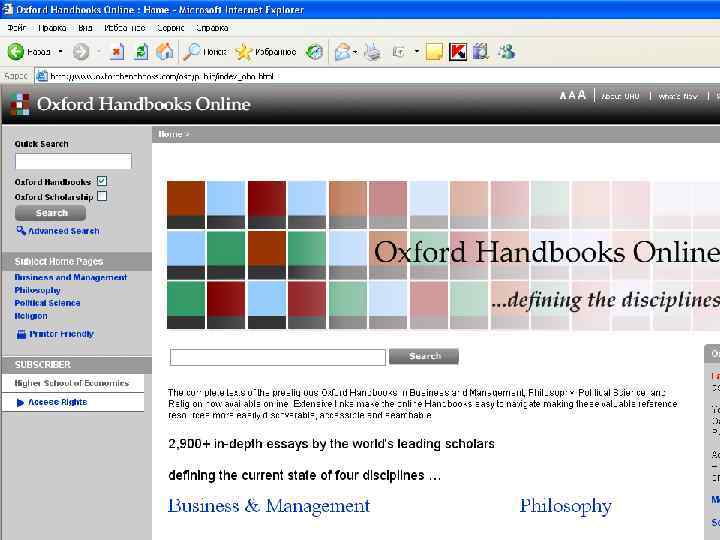
Task: Open Business and Management sidebar link
Action: 70,277
